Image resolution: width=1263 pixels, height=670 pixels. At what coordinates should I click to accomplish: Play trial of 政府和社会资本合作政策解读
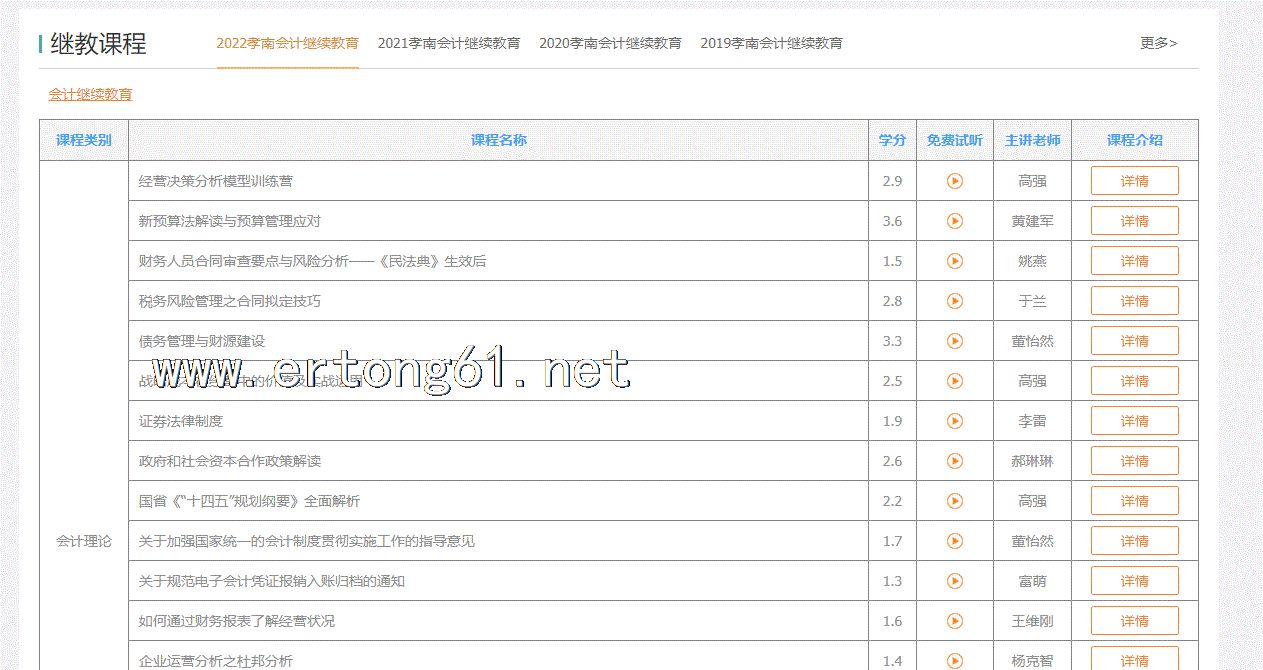click(x=954, y=461)
